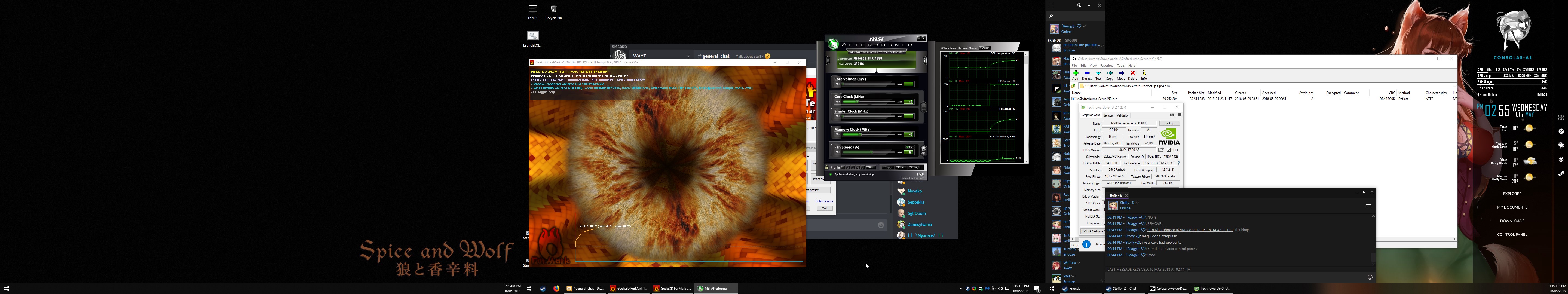Switch to the Sensors tab in GPU-Z
1568x294 pixels.
[1108, 115]
